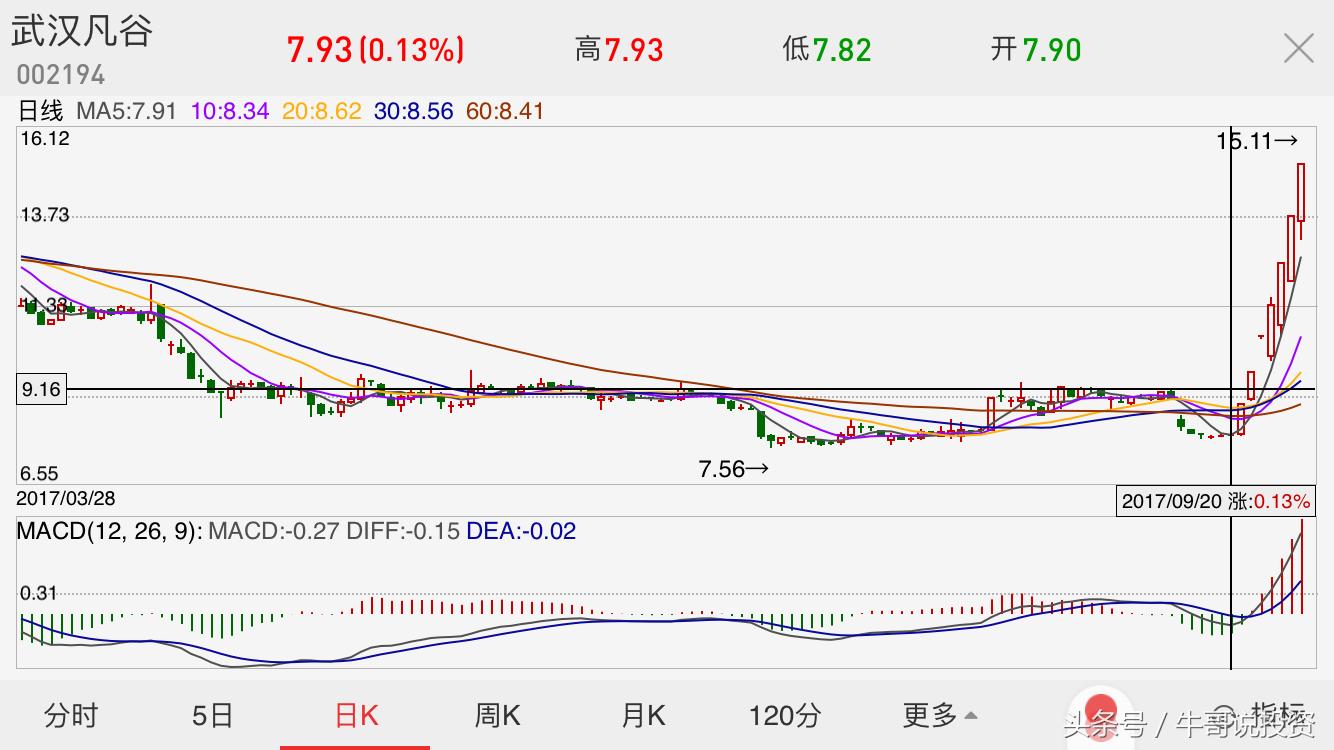Select the orange 20:8.62 moving average

pos(321,111)
